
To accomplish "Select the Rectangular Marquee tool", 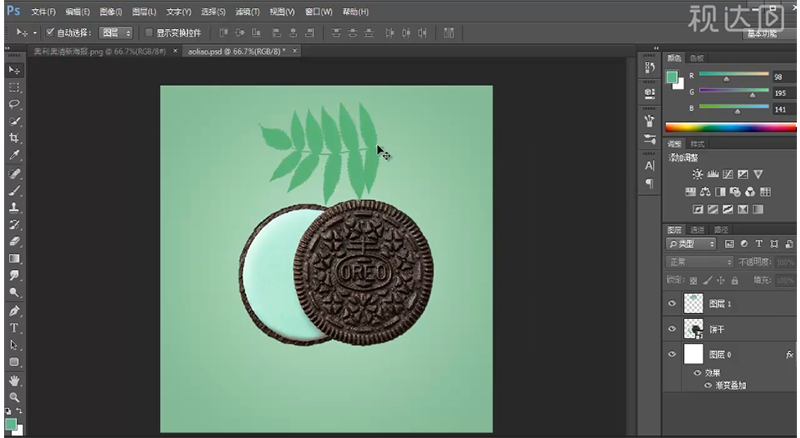I will pos(14,87).
